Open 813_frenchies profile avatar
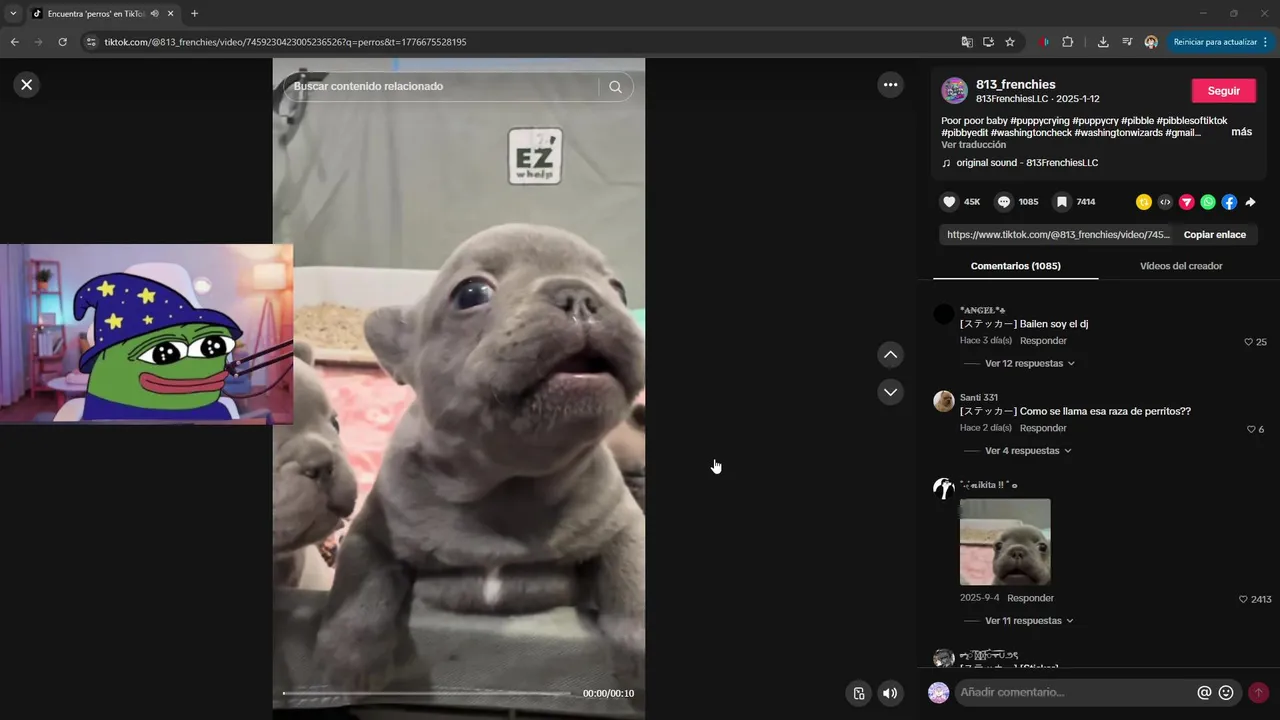 click(x=954, y=90)
